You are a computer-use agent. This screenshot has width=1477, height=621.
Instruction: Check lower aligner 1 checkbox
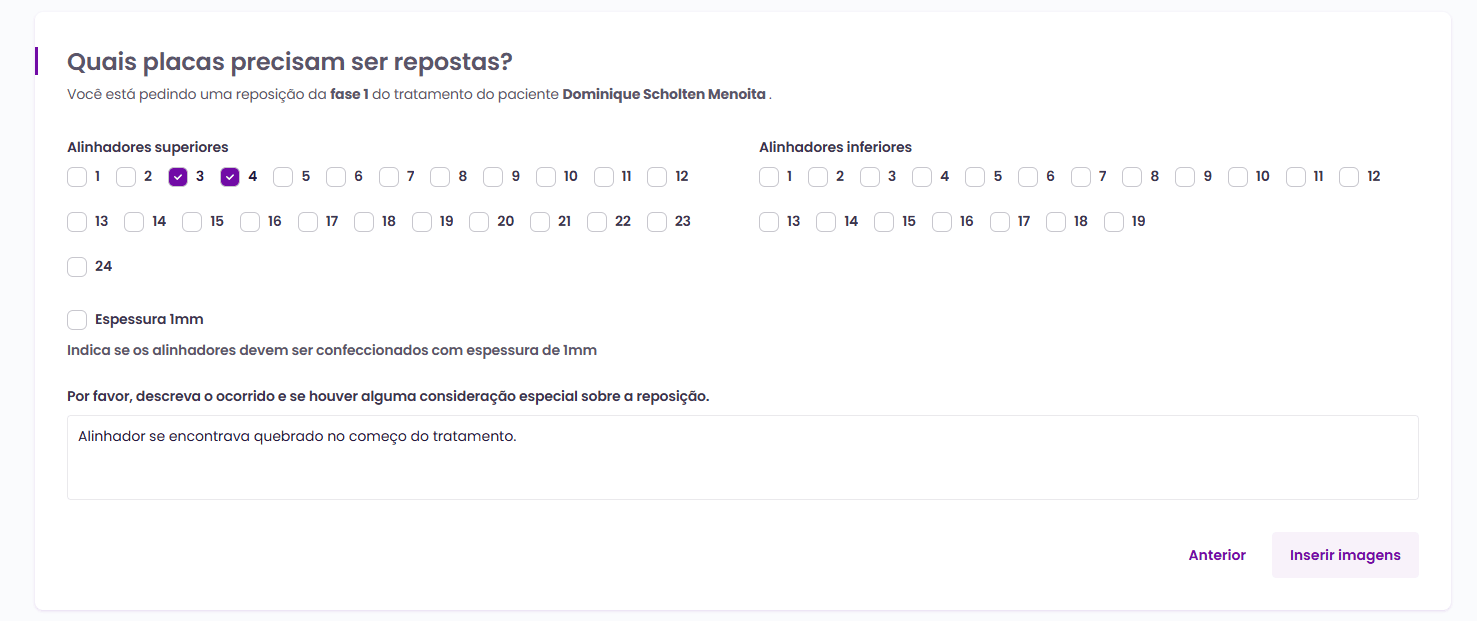pyautogui.click(x=769, y=177)
